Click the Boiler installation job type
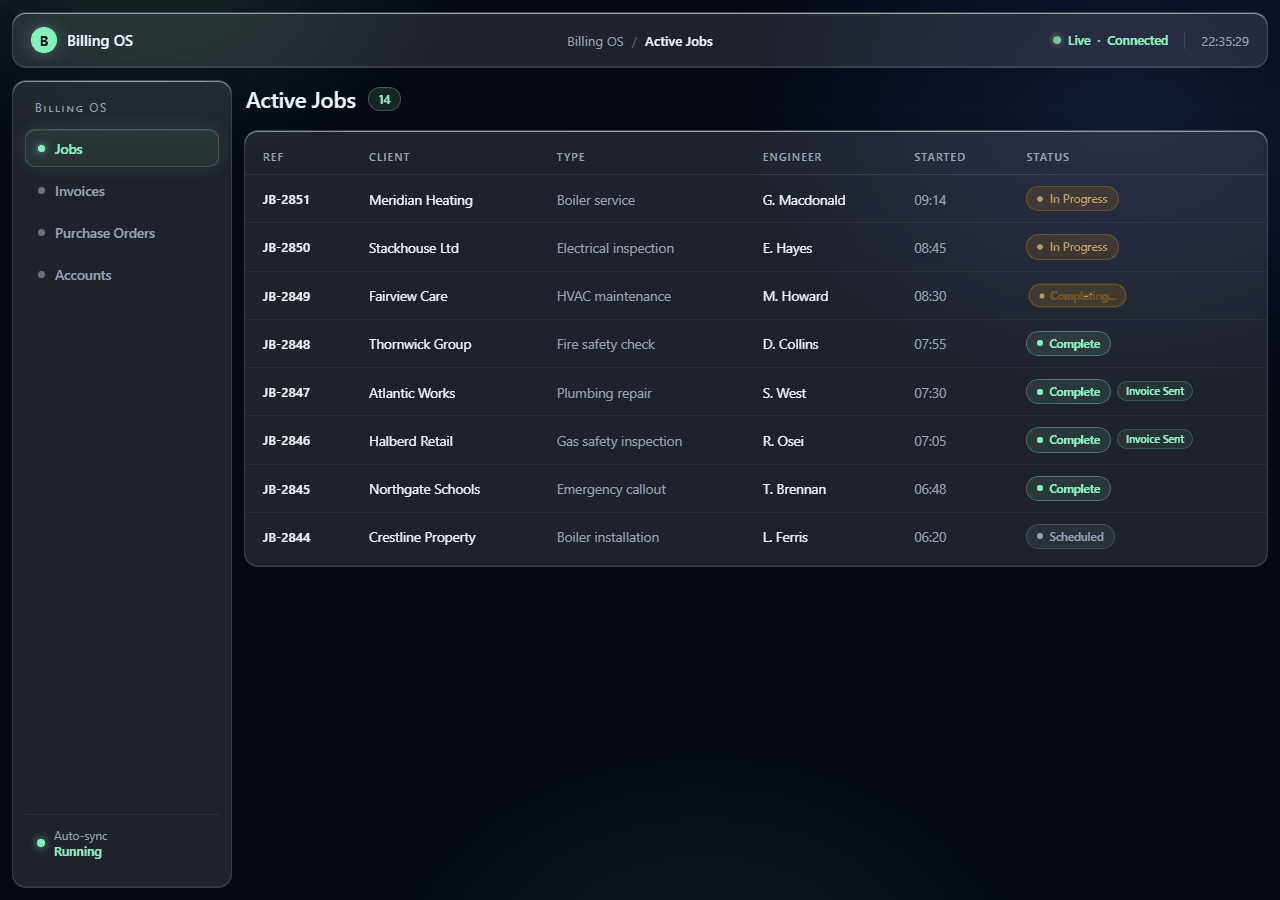 coord(608,537)
